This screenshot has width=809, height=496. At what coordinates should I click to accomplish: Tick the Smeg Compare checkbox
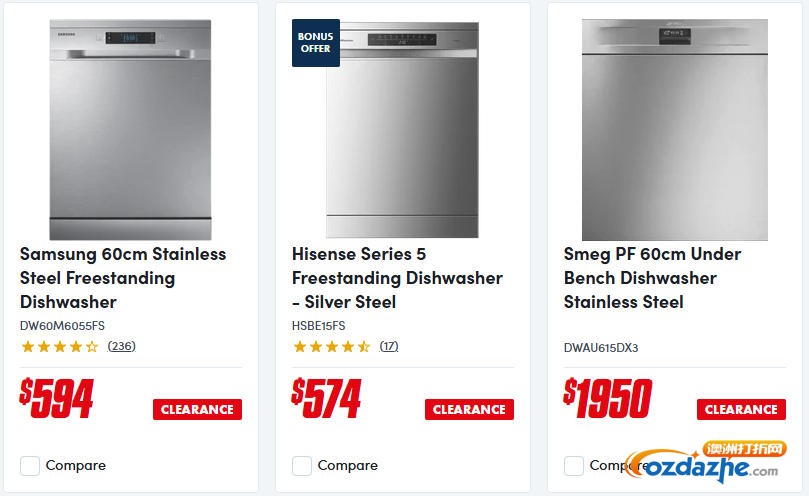tap(574, 465)
